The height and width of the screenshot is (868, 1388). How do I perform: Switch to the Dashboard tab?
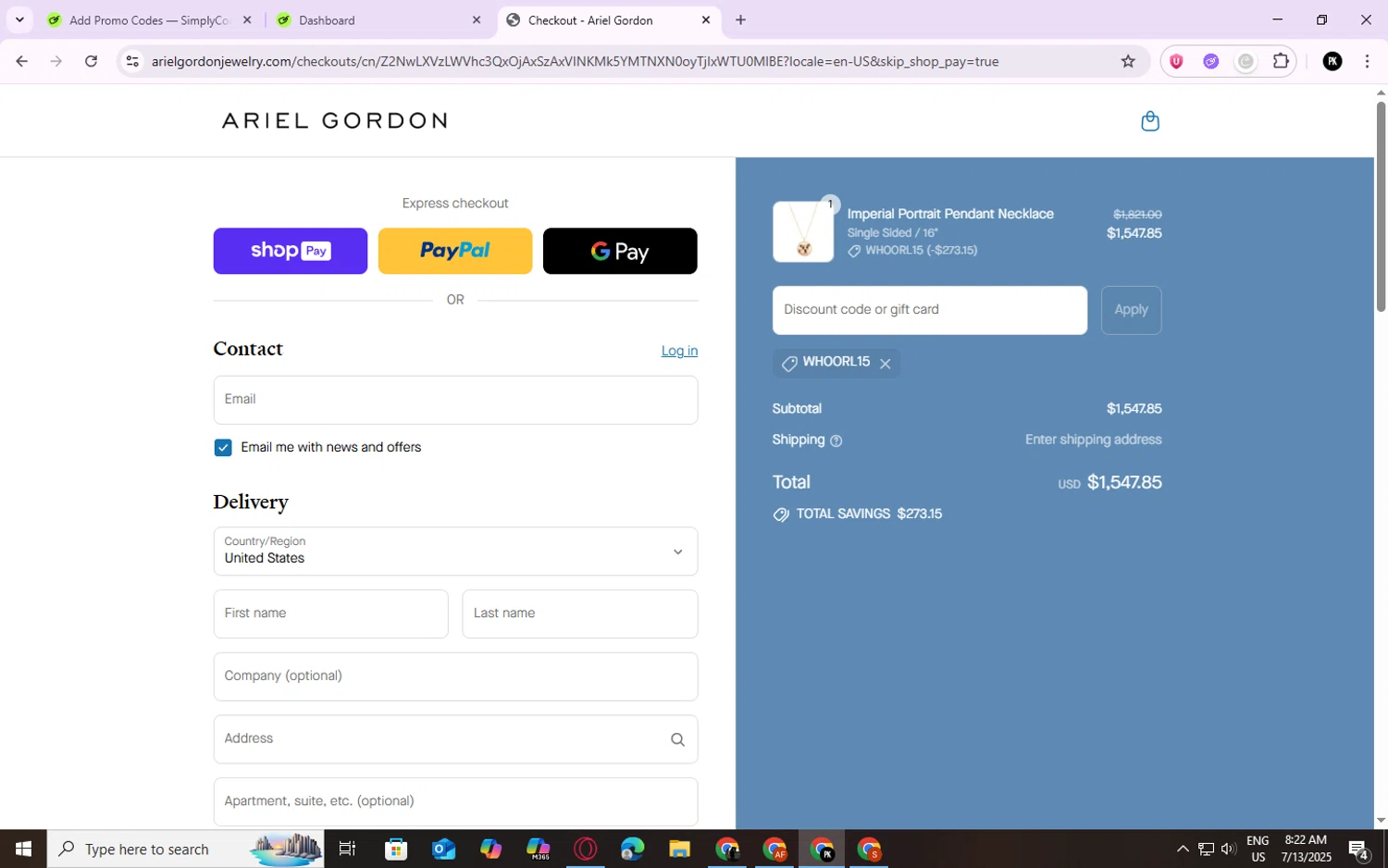coord(379,19)
